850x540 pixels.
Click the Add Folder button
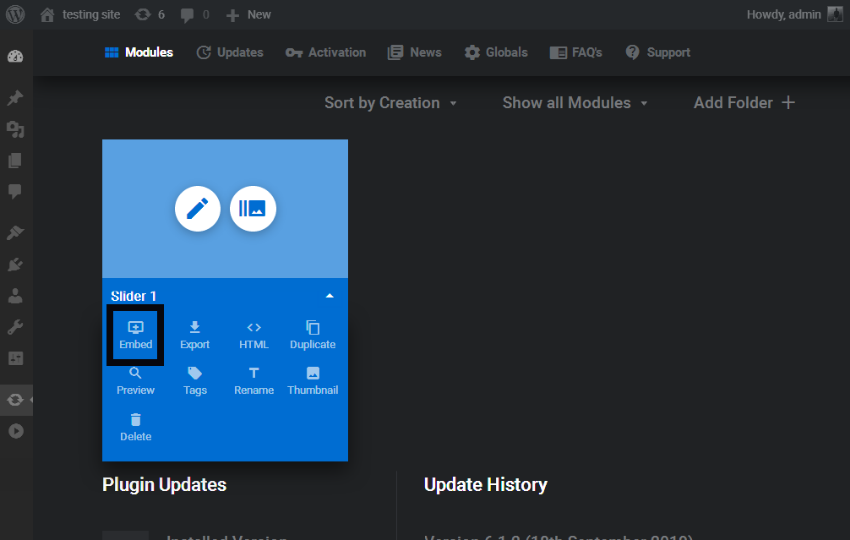pyautogui.click(x=744, y=103)
